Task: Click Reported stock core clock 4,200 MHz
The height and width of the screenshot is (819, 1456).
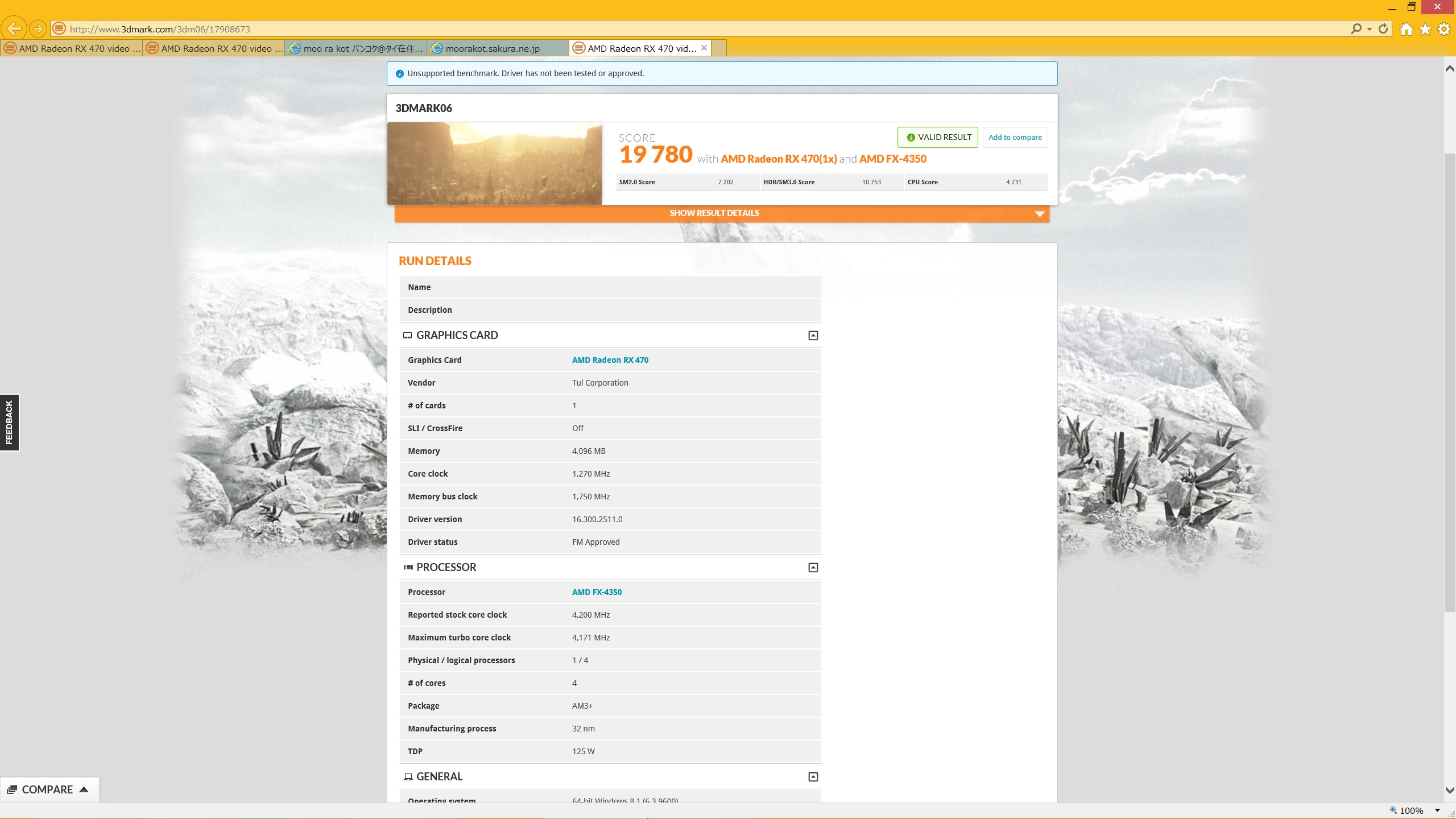Action: pyautogui.click(x=591, y=615)
